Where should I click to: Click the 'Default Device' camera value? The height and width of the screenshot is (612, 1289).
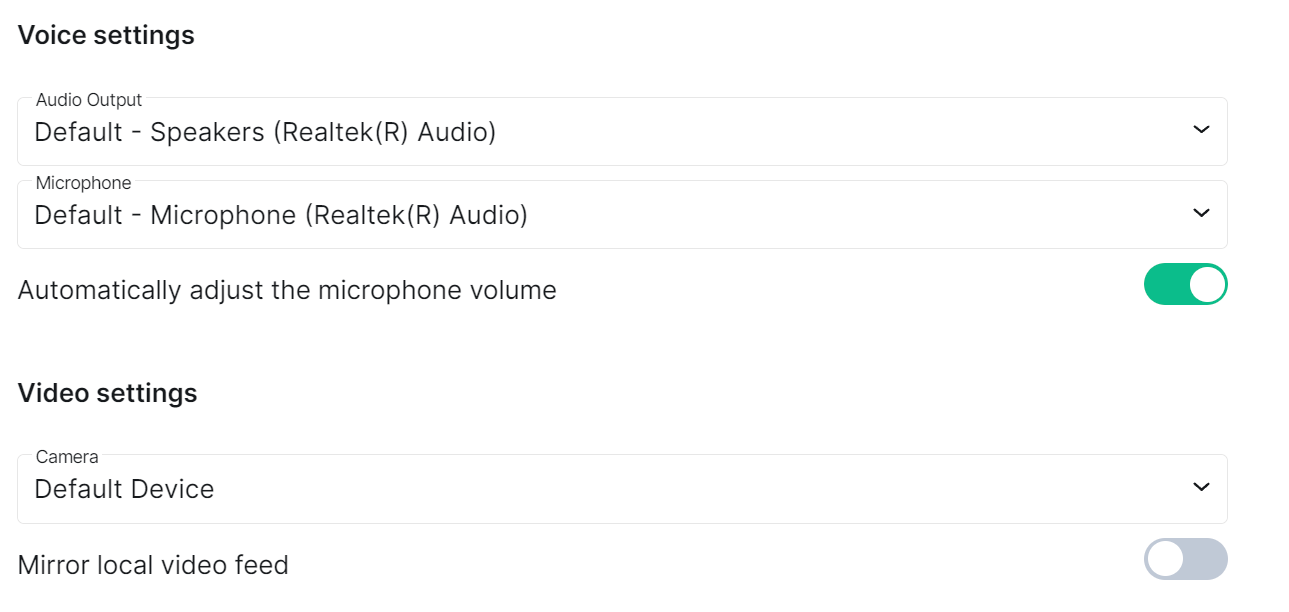[x=124, y=489]
